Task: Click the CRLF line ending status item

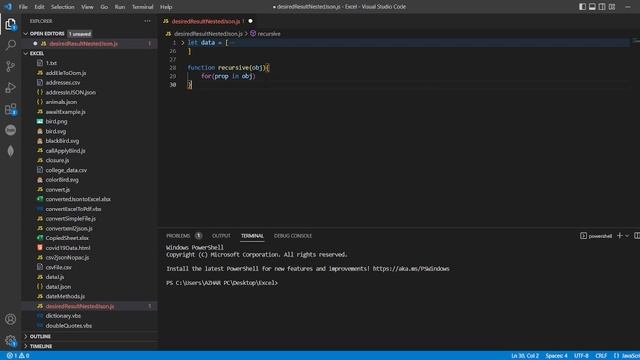Action: tap(601, 356)
